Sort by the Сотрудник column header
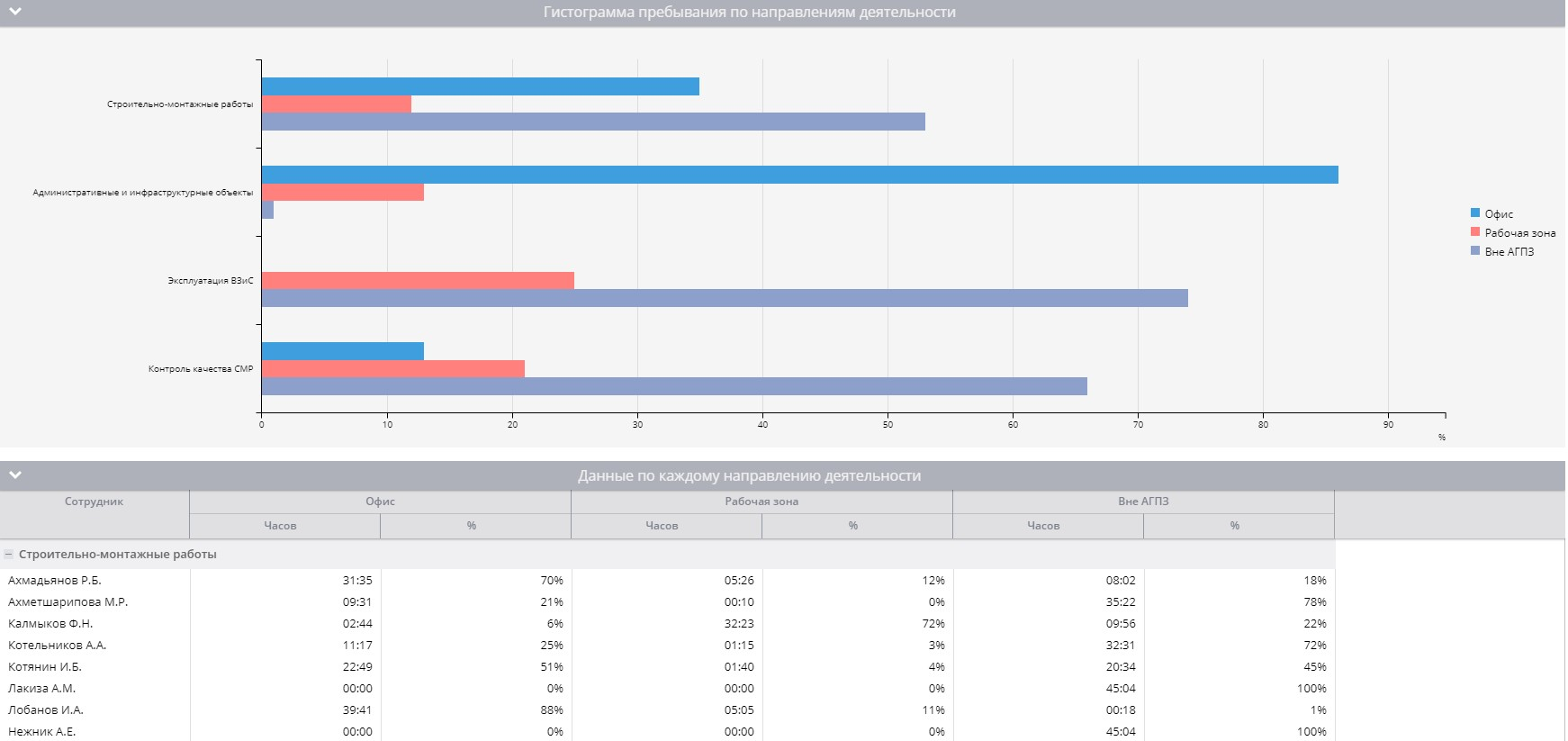 [x=94, y=502]
